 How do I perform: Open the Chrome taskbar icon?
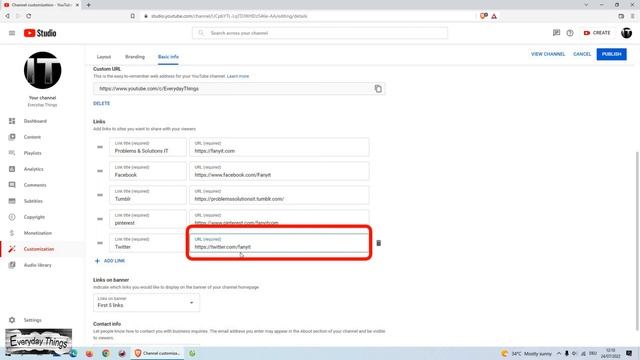[x=106, y=353]
